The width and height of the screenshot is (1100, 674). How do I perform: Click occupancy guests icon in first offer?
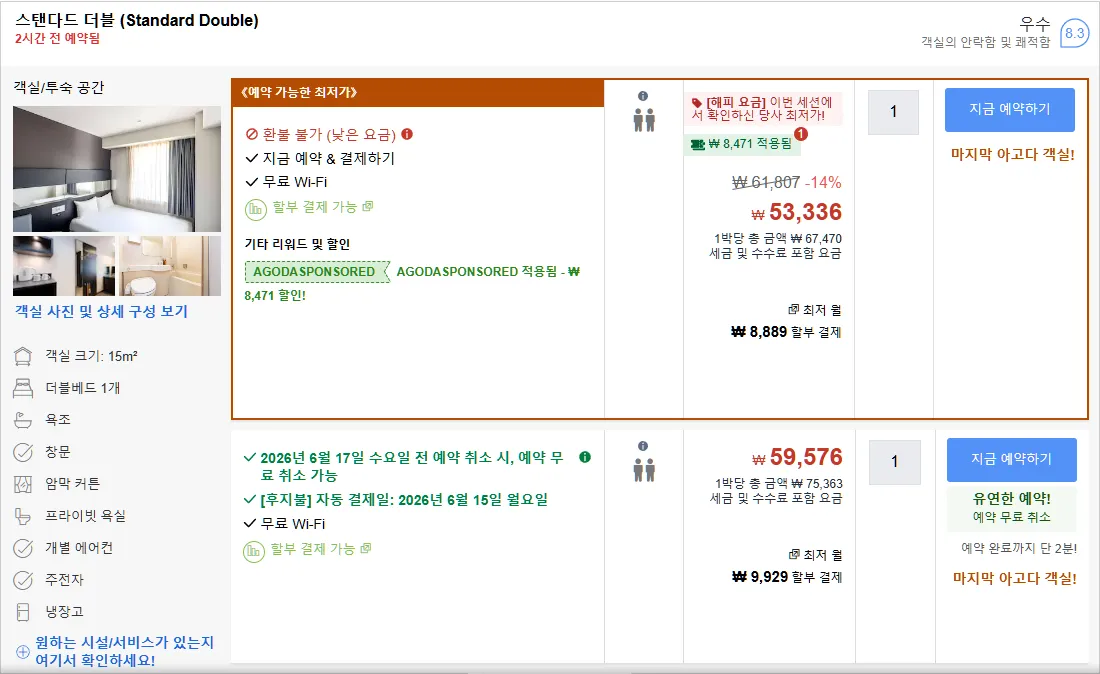pos(644,120)
